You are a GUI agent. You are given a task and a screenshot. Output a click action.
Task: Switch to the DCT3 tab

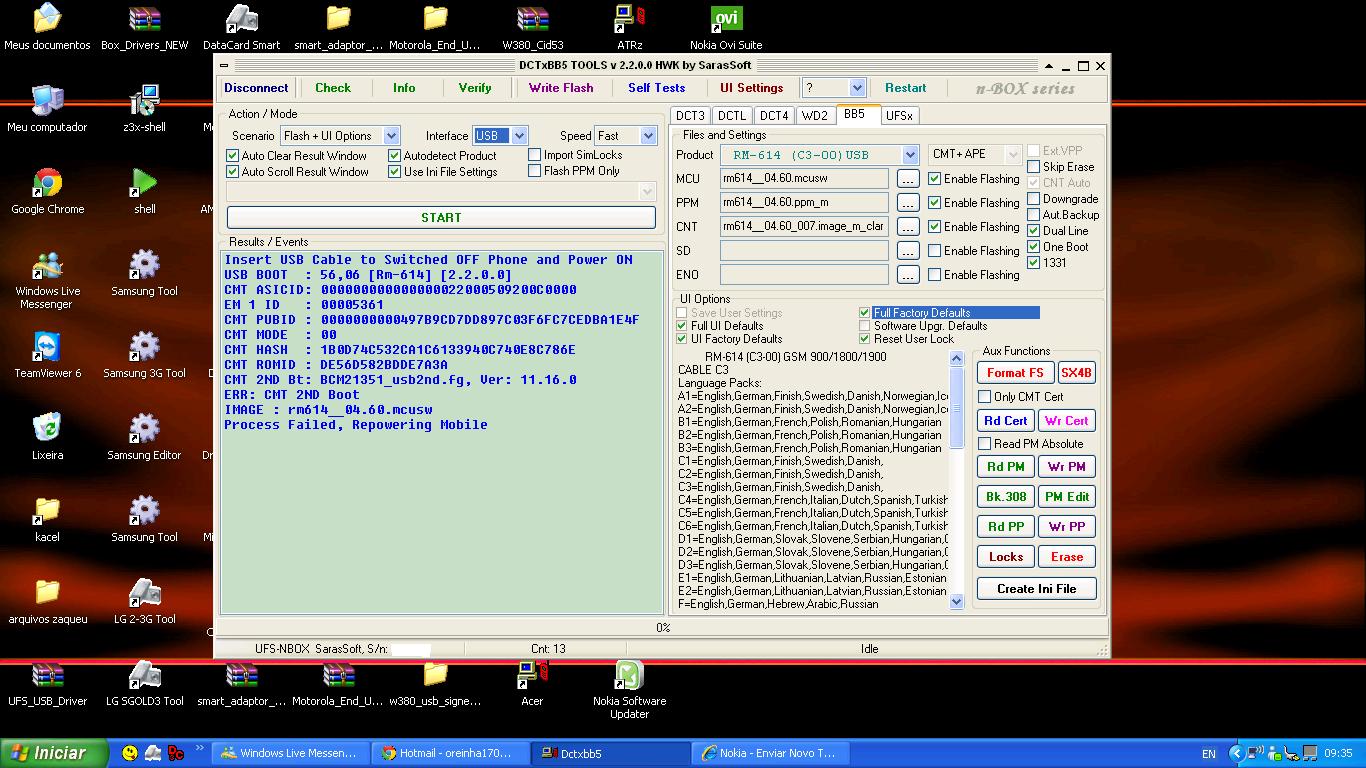click(690, 115)
